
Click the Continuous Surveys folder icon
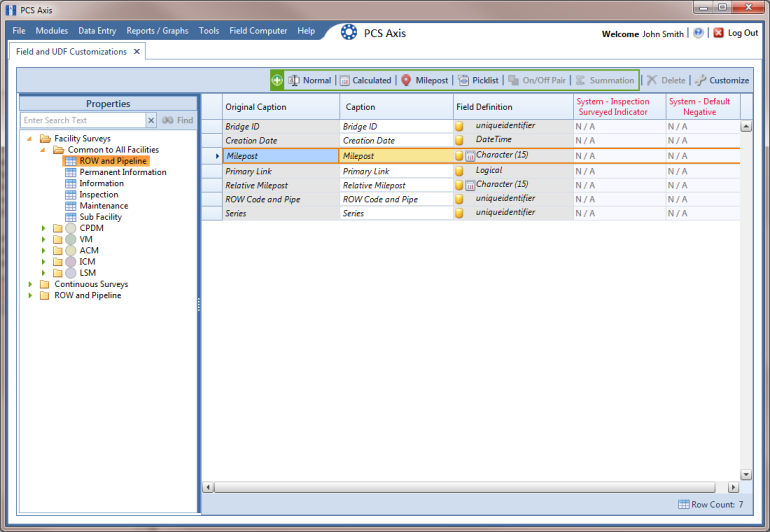click(x=45, y=284)
